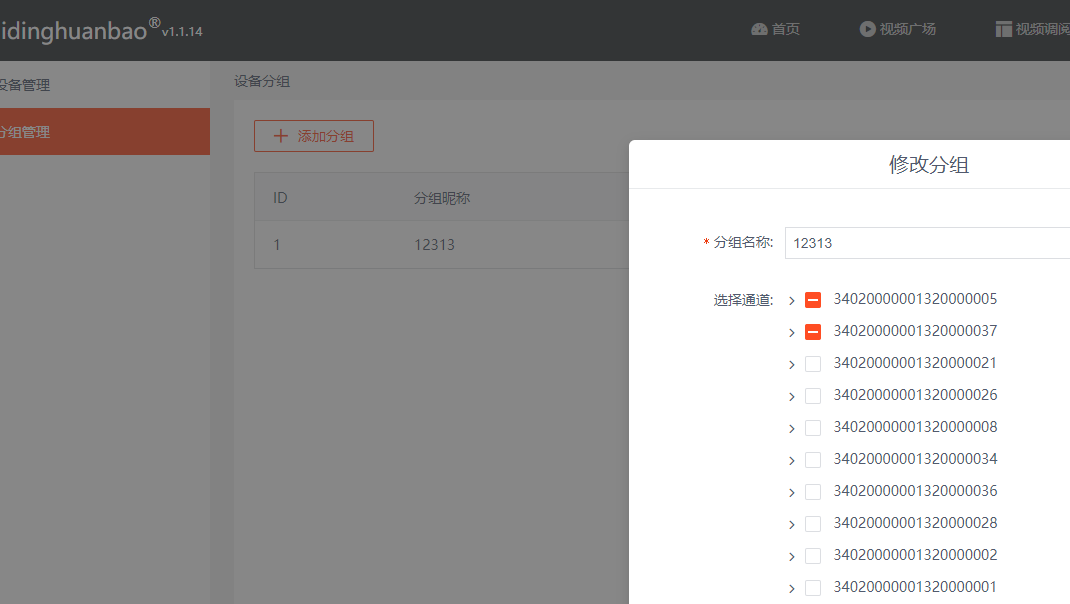
Task: Click the 分组名称 input field
Action: pyautogui.click(x=927, y=243)
